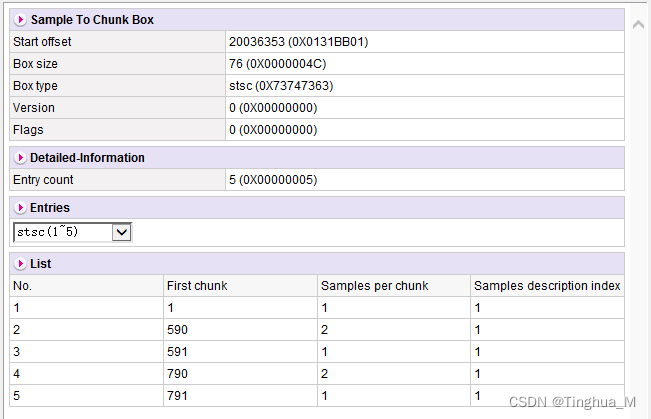Click the Flags label

point(28,130)
